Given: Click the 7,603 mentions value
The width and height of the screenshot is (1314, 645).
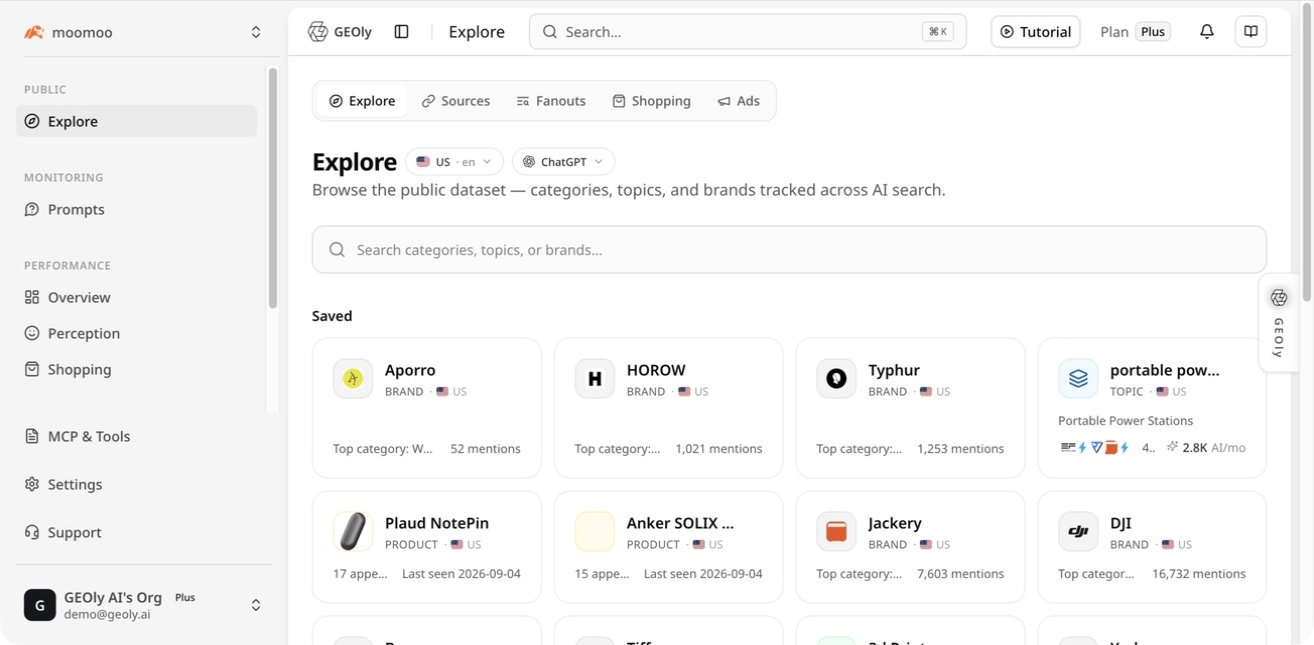Looking at the screenshot, I should pyautogui.click(x=960, y=574).
